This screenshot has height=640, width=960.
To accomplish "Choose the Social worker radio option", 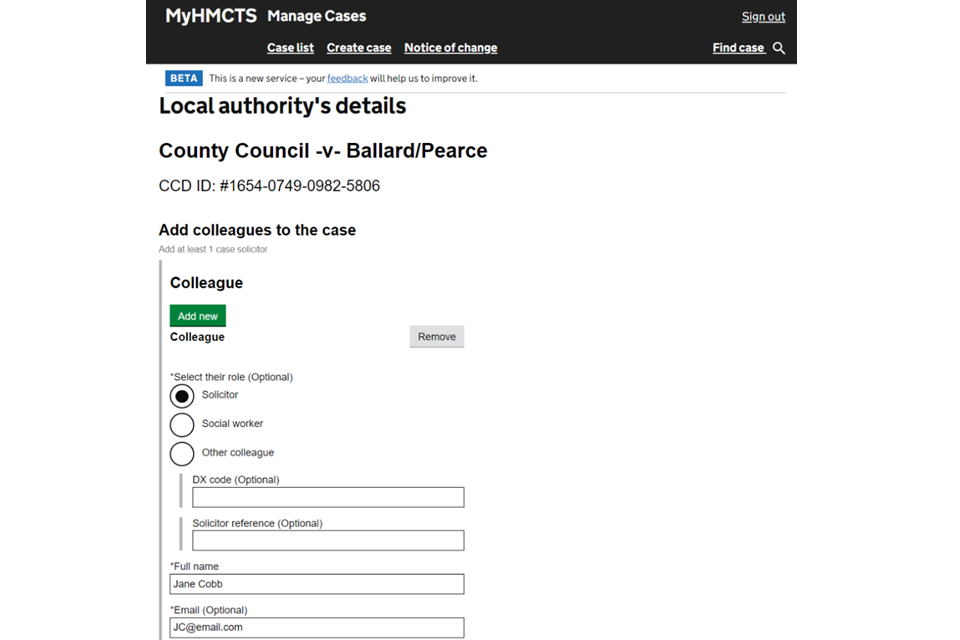I will 182,425.
